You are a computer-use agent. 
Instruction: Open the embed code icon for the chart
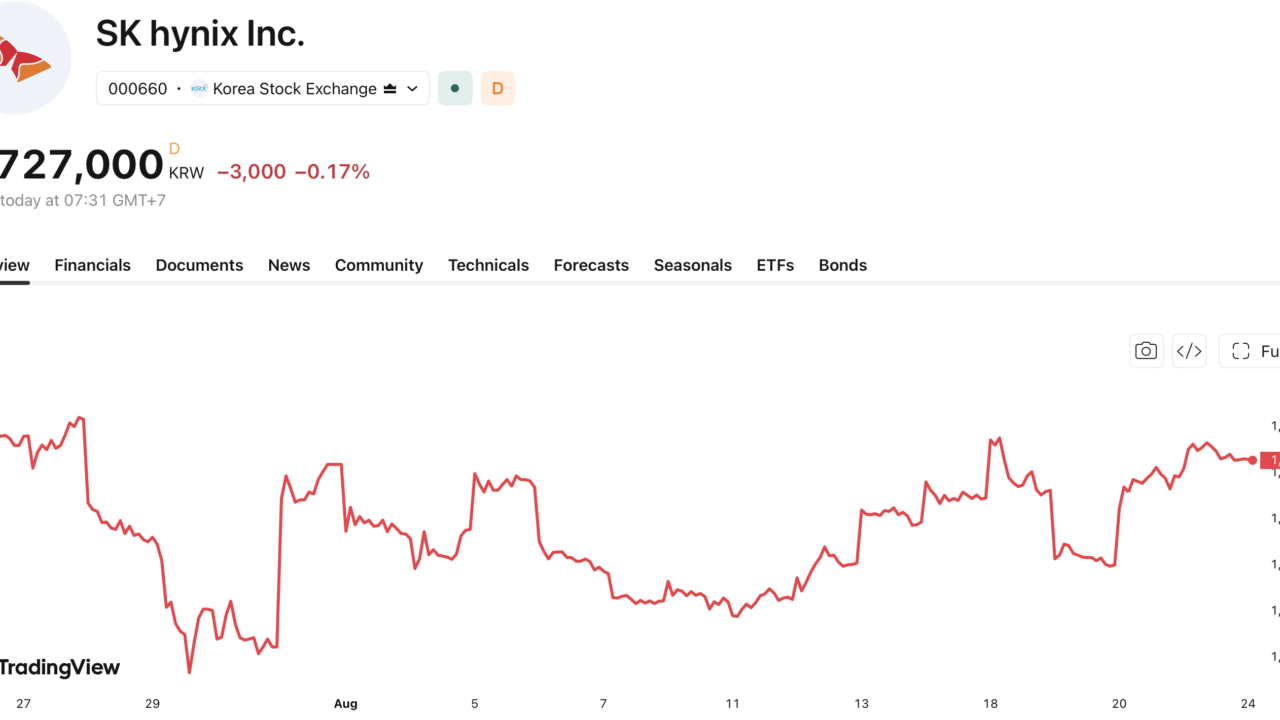1189,351
